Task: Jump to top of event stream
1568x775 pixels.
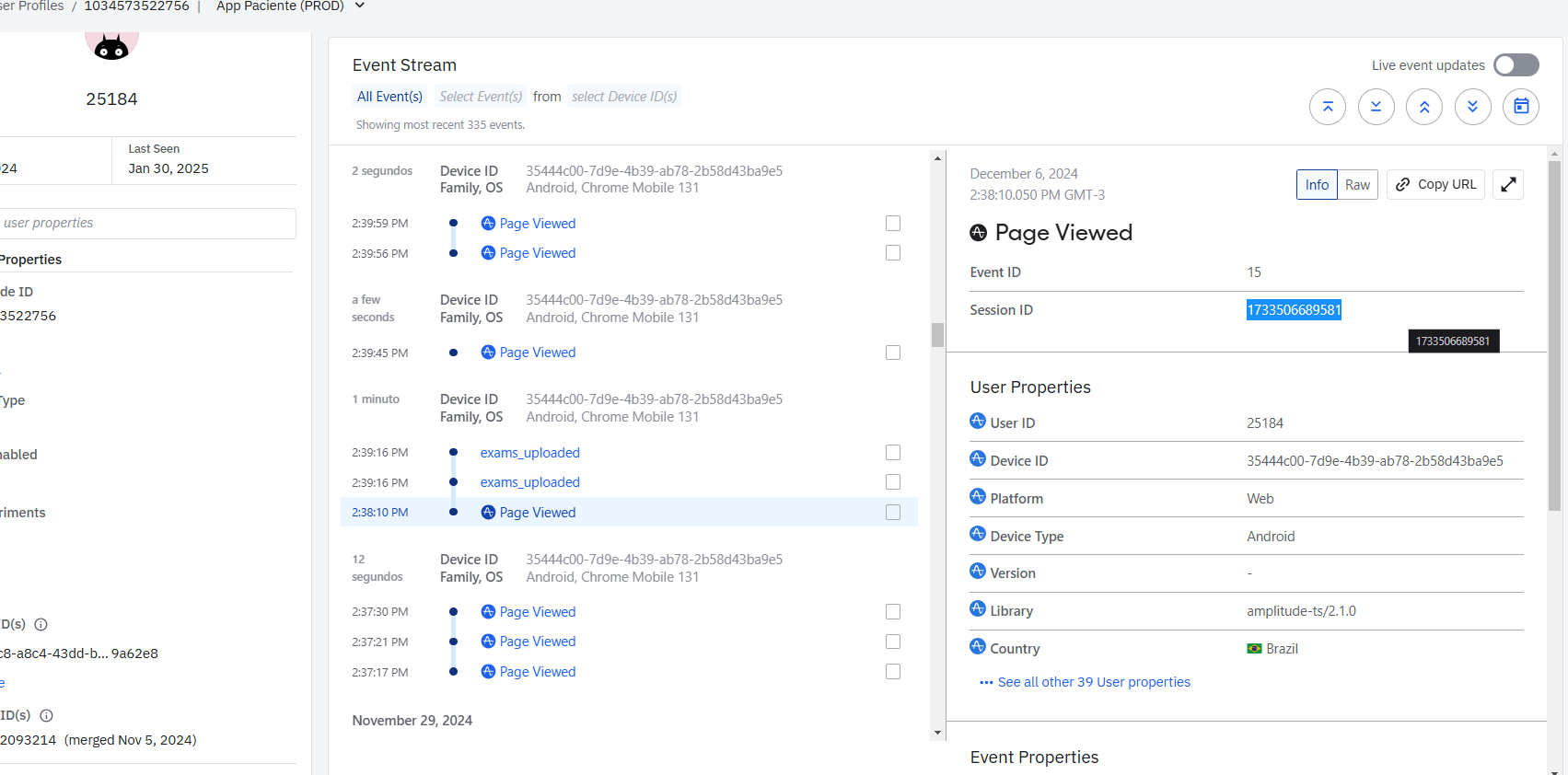Action: (1327, 107)
